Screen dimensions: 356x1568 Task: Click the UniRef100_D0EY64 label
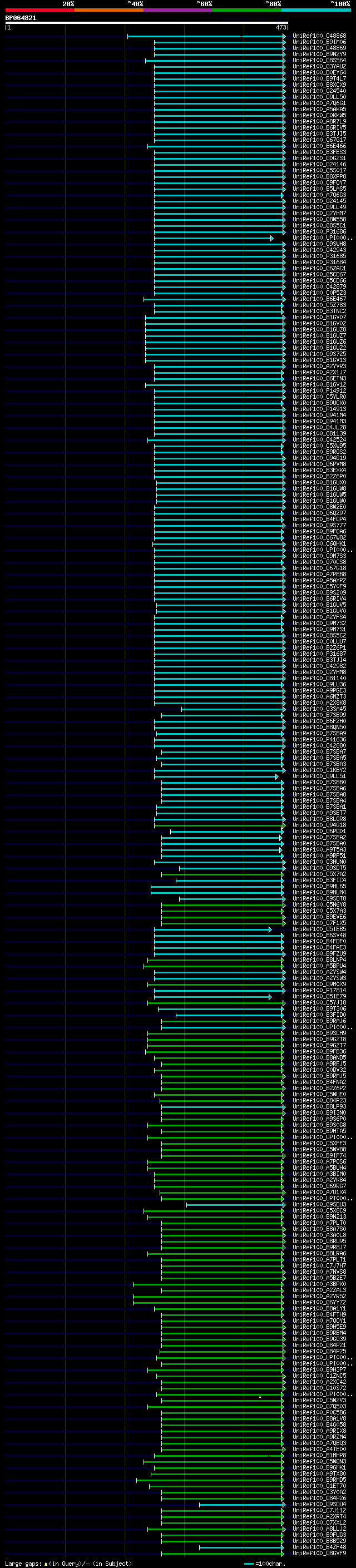click(319, 72)
